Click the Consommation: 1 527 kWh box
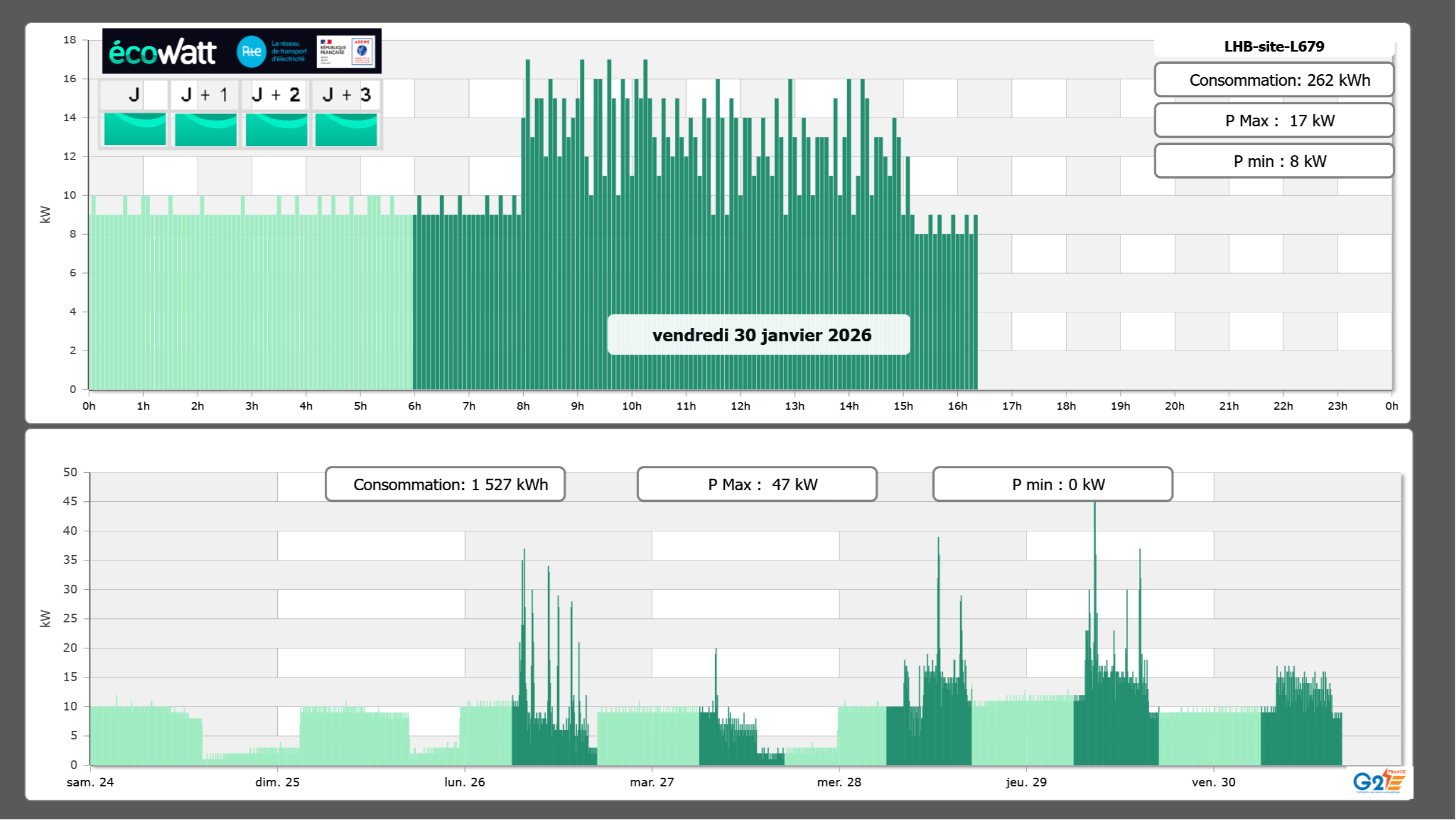The height and width of the screenshot is (820, 1456). 445,484
